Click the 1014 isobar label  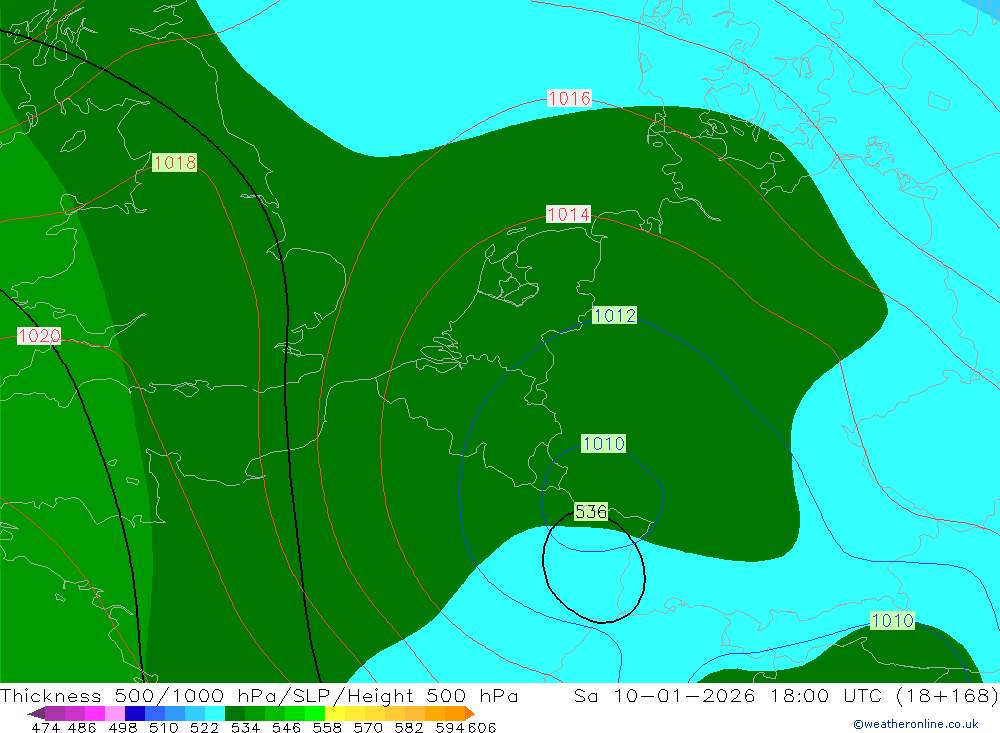568,214
